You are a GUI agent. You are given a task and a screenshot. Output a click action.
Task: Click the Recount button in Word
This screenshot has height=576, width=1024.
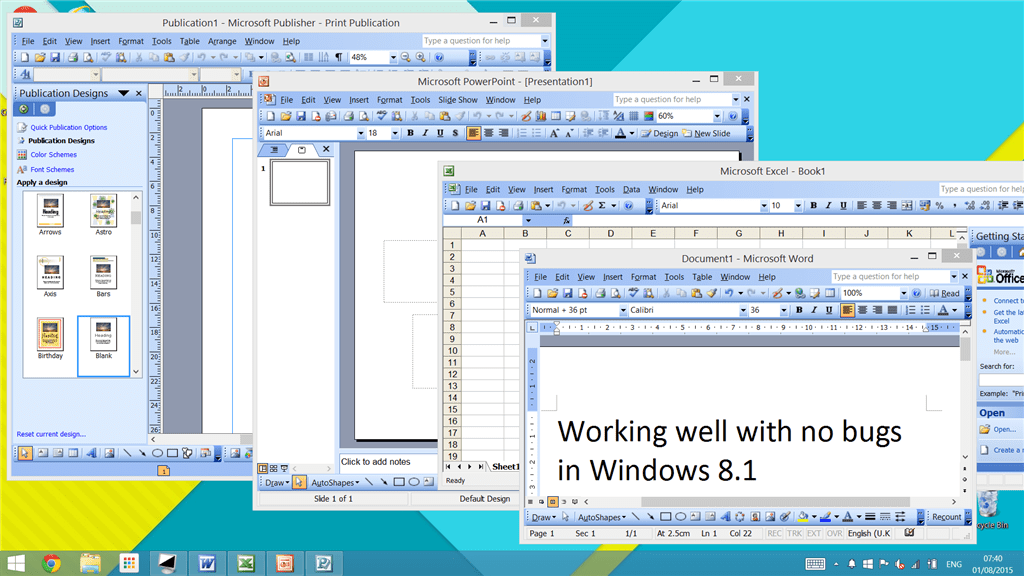click(x=946, y=517)
